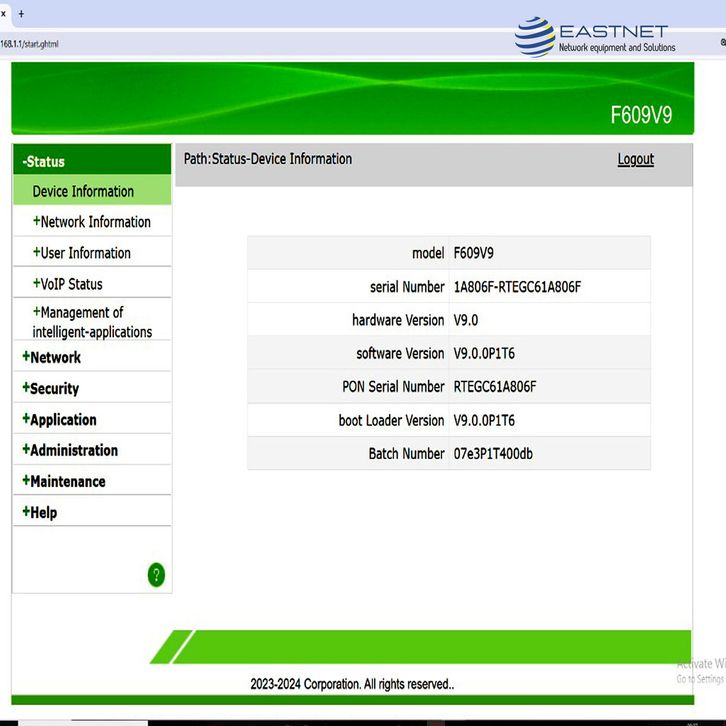
Task: Open the VoIP Status submenu
Action: (x=68, y=284)
